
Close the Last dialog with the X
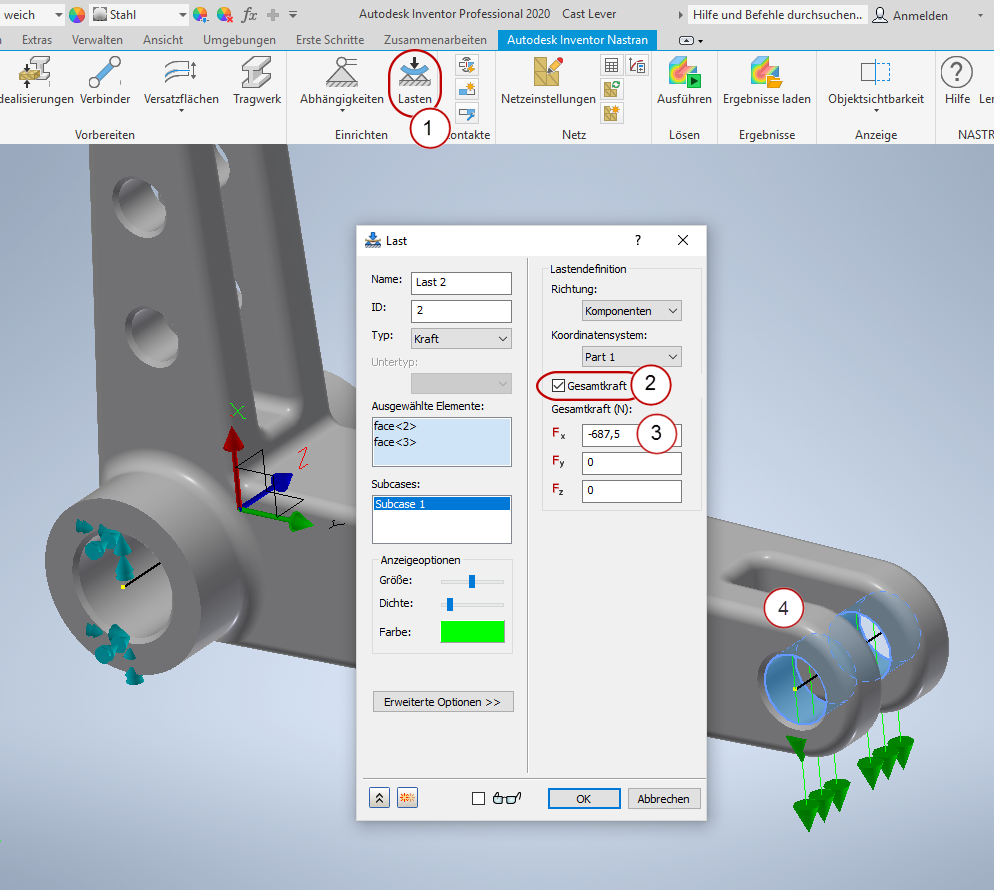pos(683,240)
